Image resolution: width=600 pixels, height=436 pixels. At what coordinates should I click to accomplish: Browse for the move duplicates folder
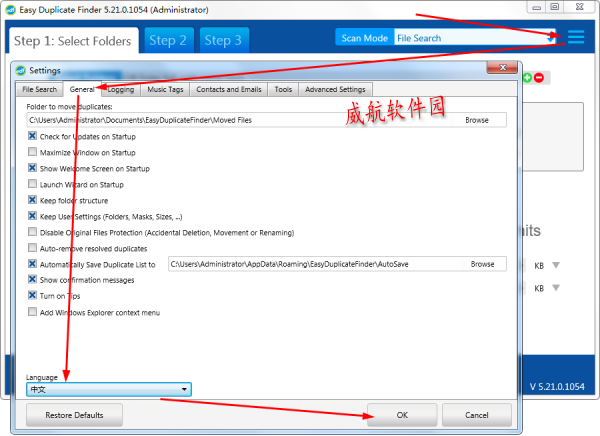pyautogui.click(x=477, y=120)
